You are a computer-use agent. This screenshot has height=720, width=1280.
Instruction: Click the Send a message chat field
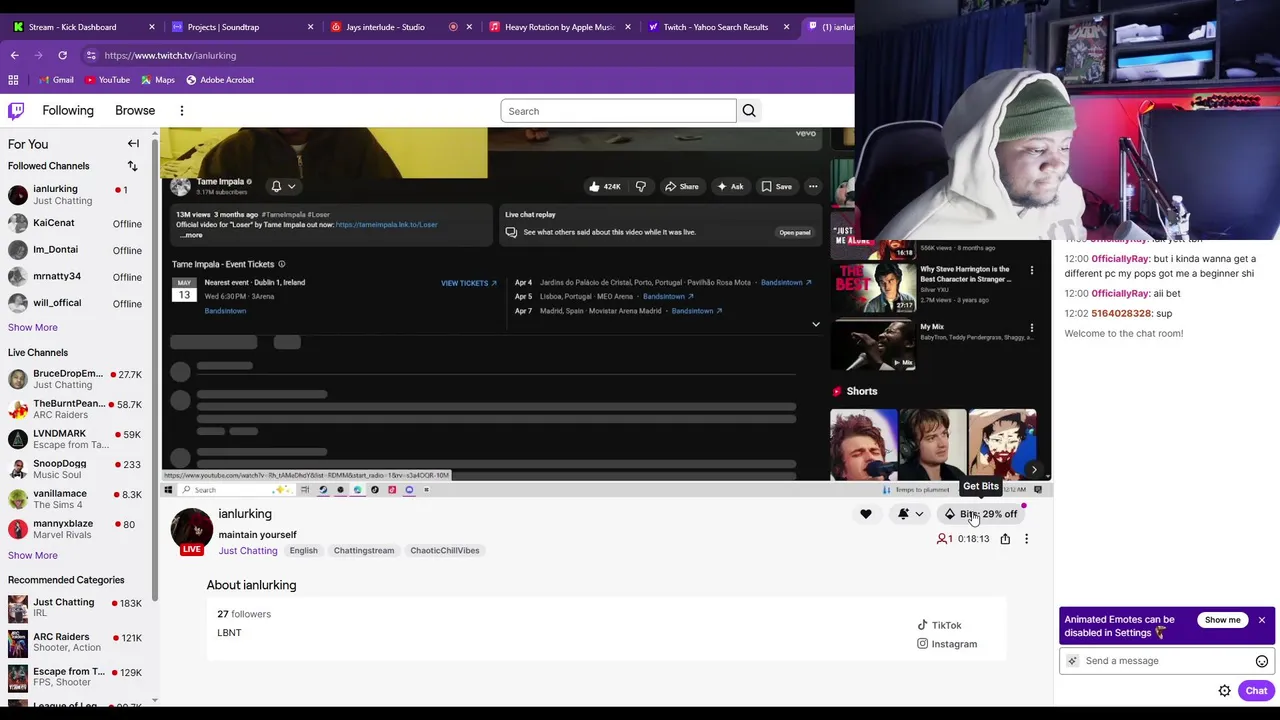coord(1166,661)
